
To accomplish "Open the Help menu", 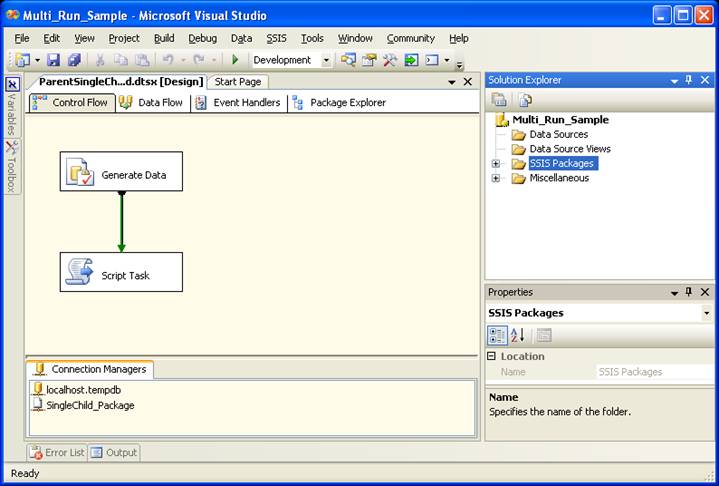I will tap(459, 39).
